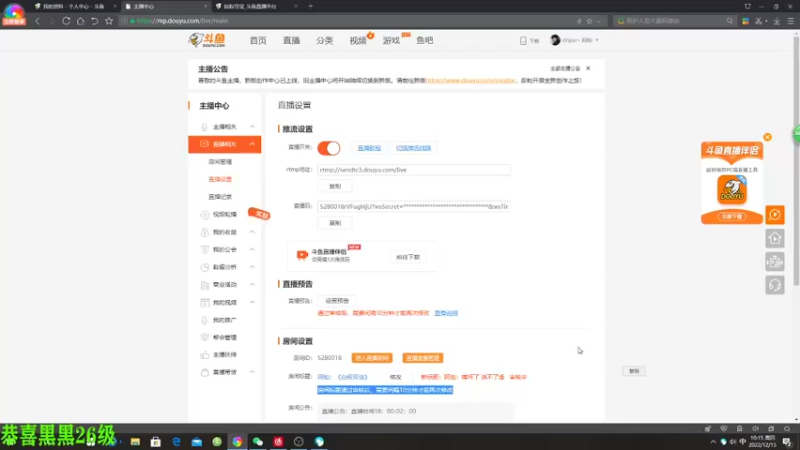The height and width of the screenshot is (450, 800).
Task: Select the red highlighted 直播设置 sidebar item
Action: click(220, 179)
